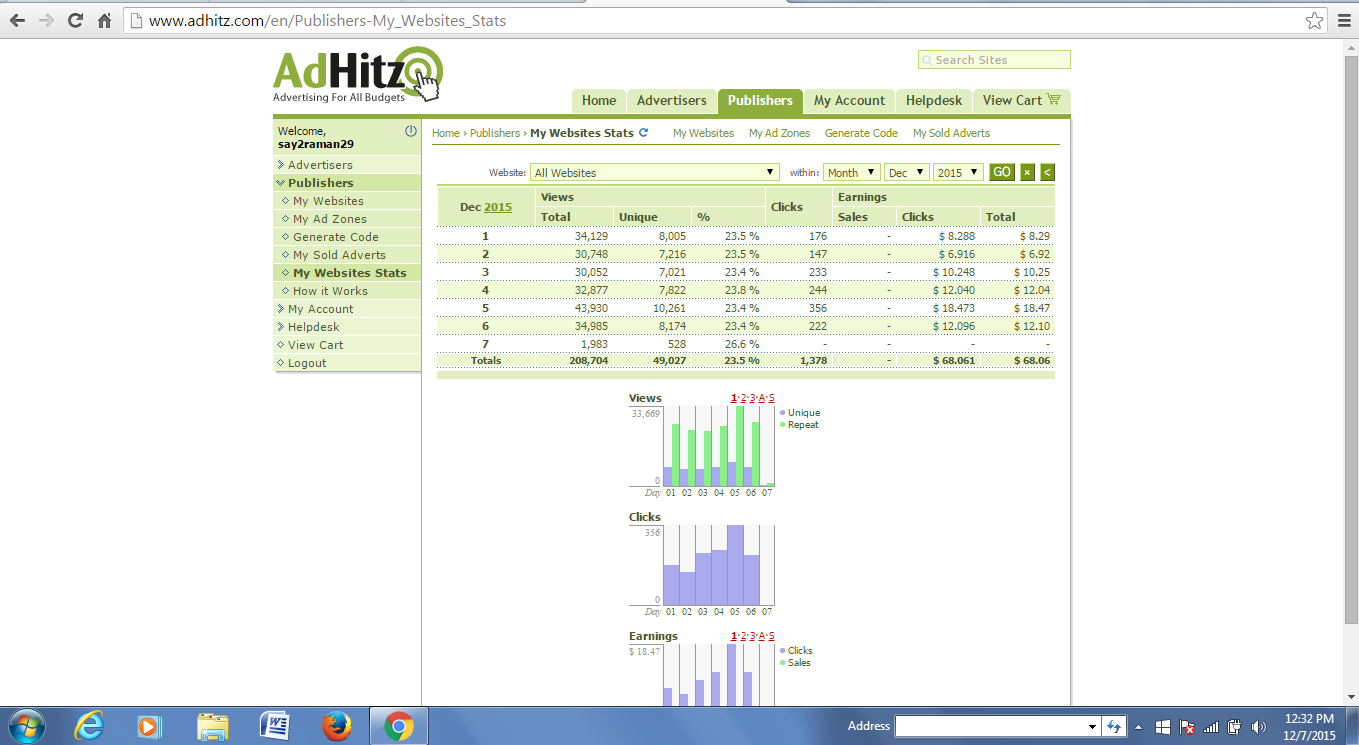Select the Publishers tab
This screenshot has height=745, width=1359.
pyautogui.click(x=760, y=100)
